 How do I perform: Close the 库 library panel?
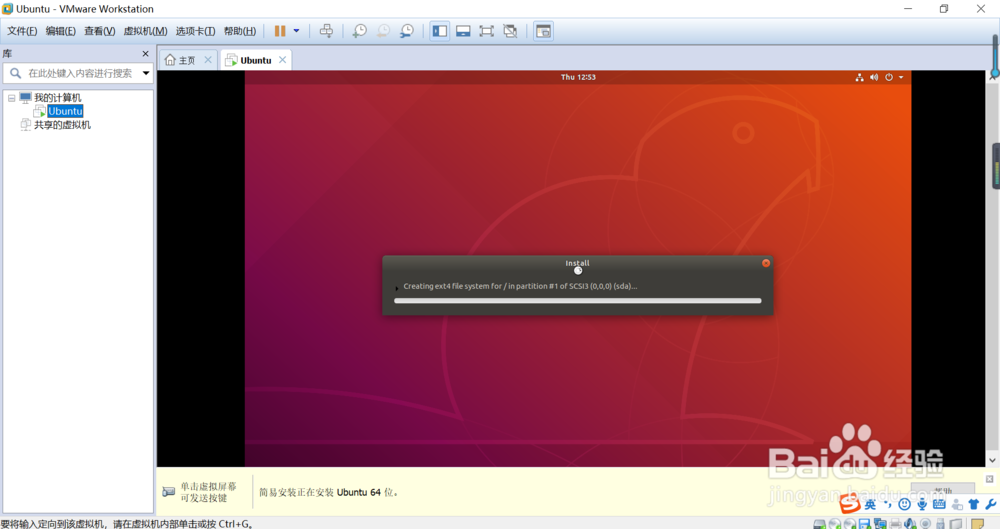(145, 54)
